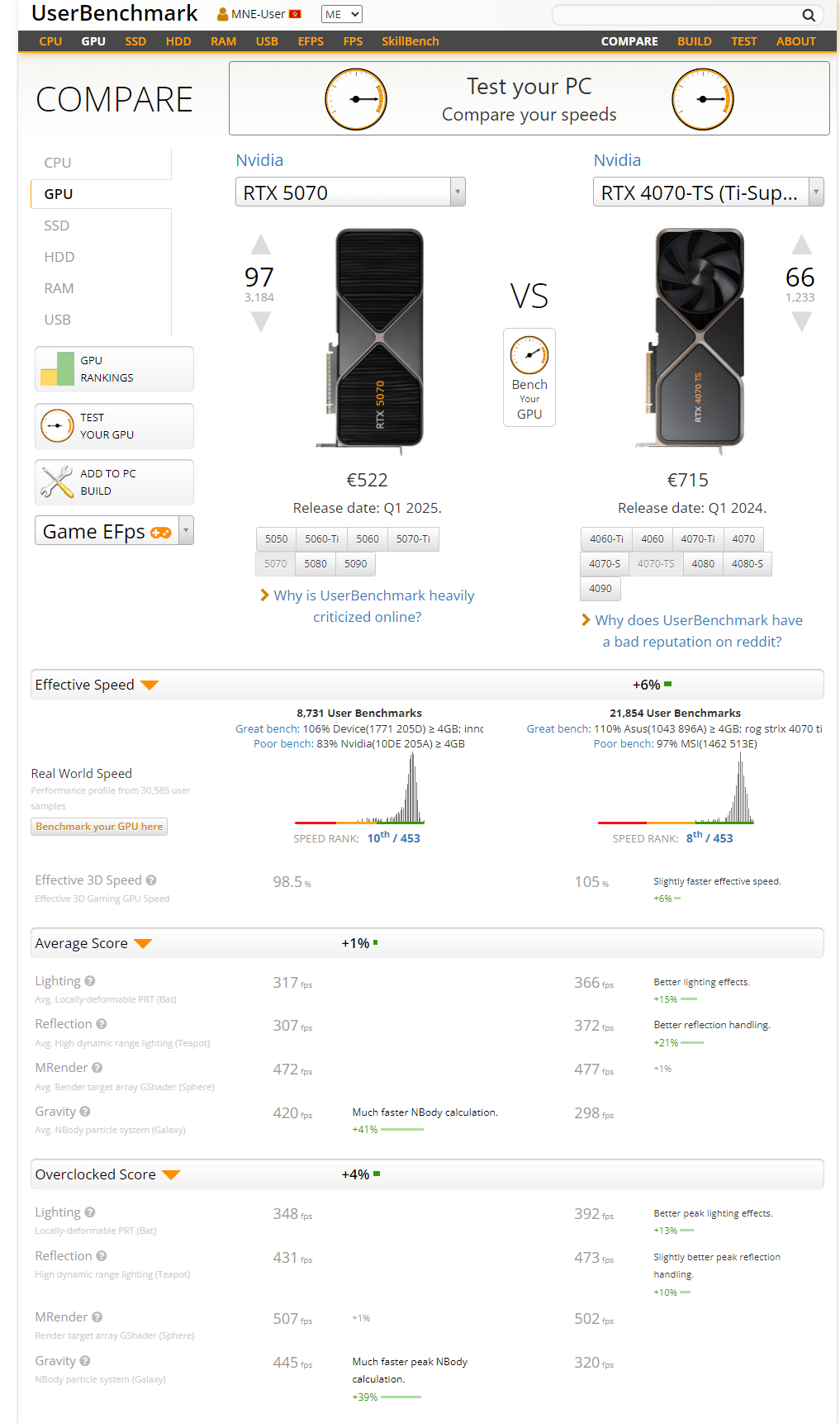Downvote the RTX 4070-TS with down arrow

tap(801, 321)
